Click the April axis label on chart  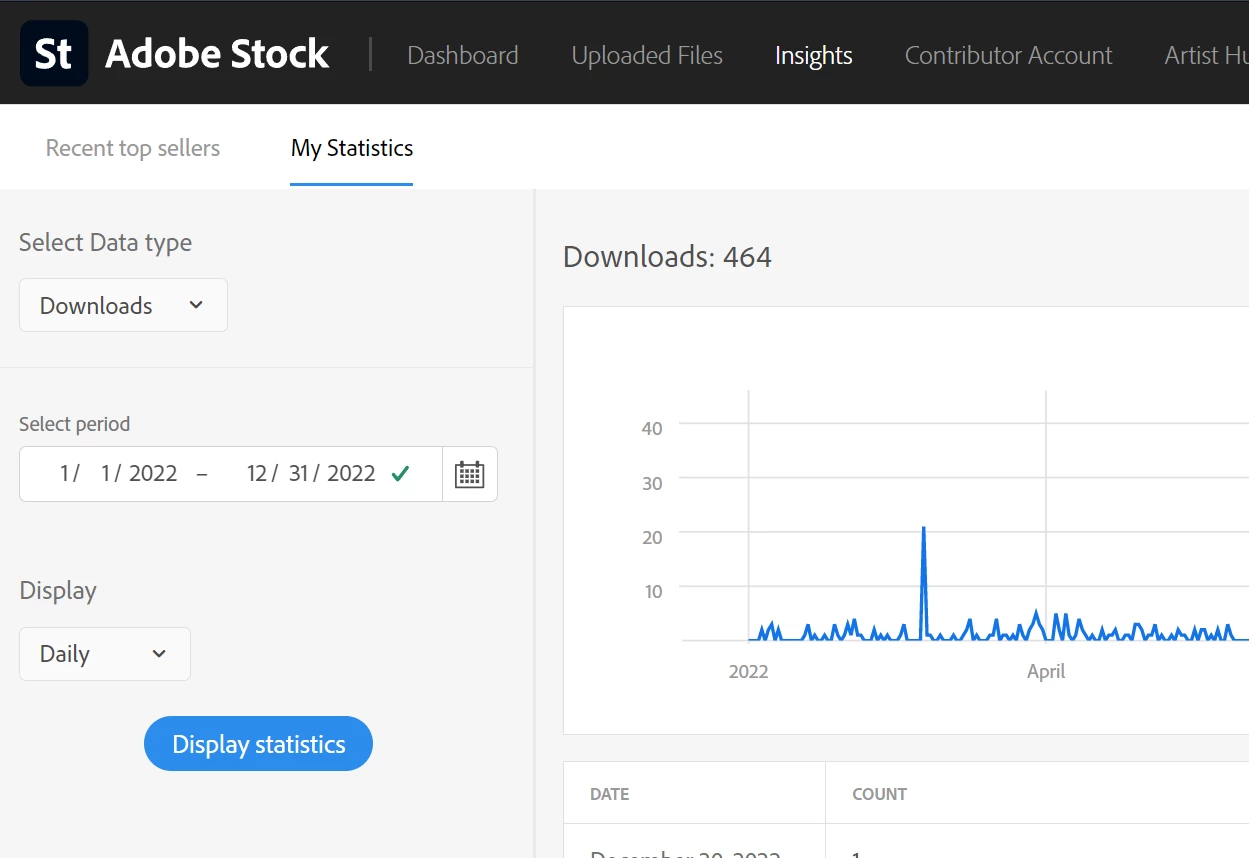pyautogui.click(x=1046, y=672)
